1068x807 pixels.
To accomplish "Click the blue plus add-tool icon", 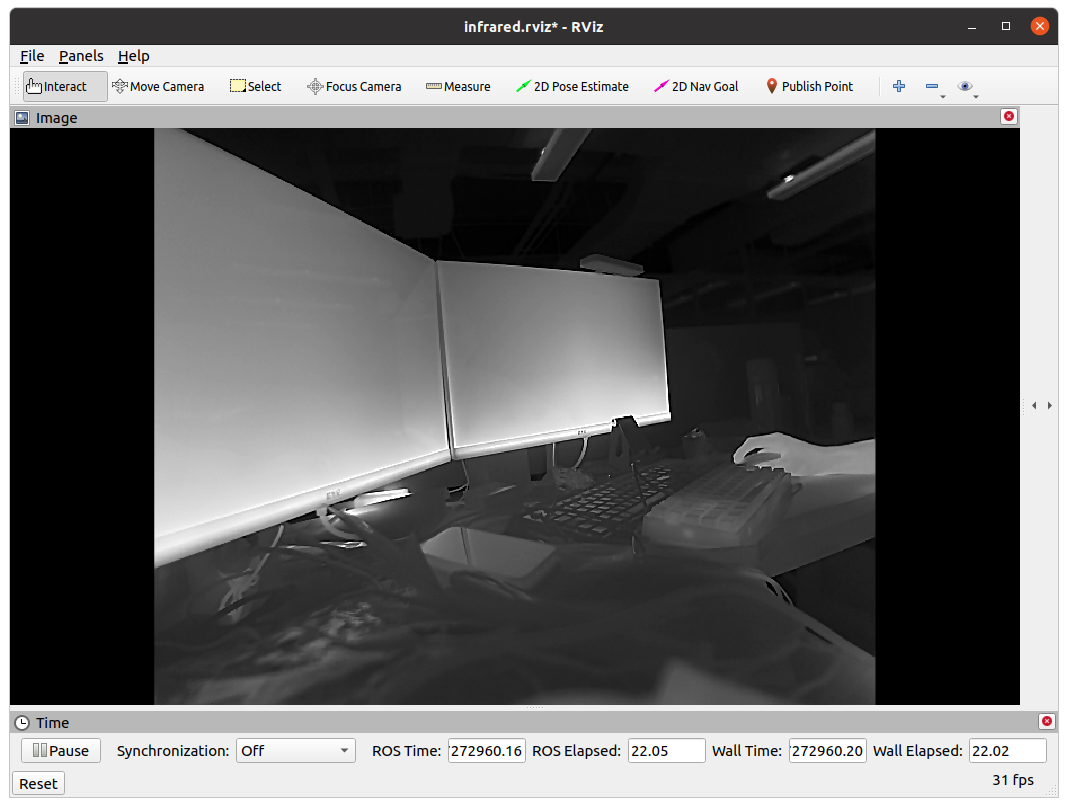I will coord(899,86).
